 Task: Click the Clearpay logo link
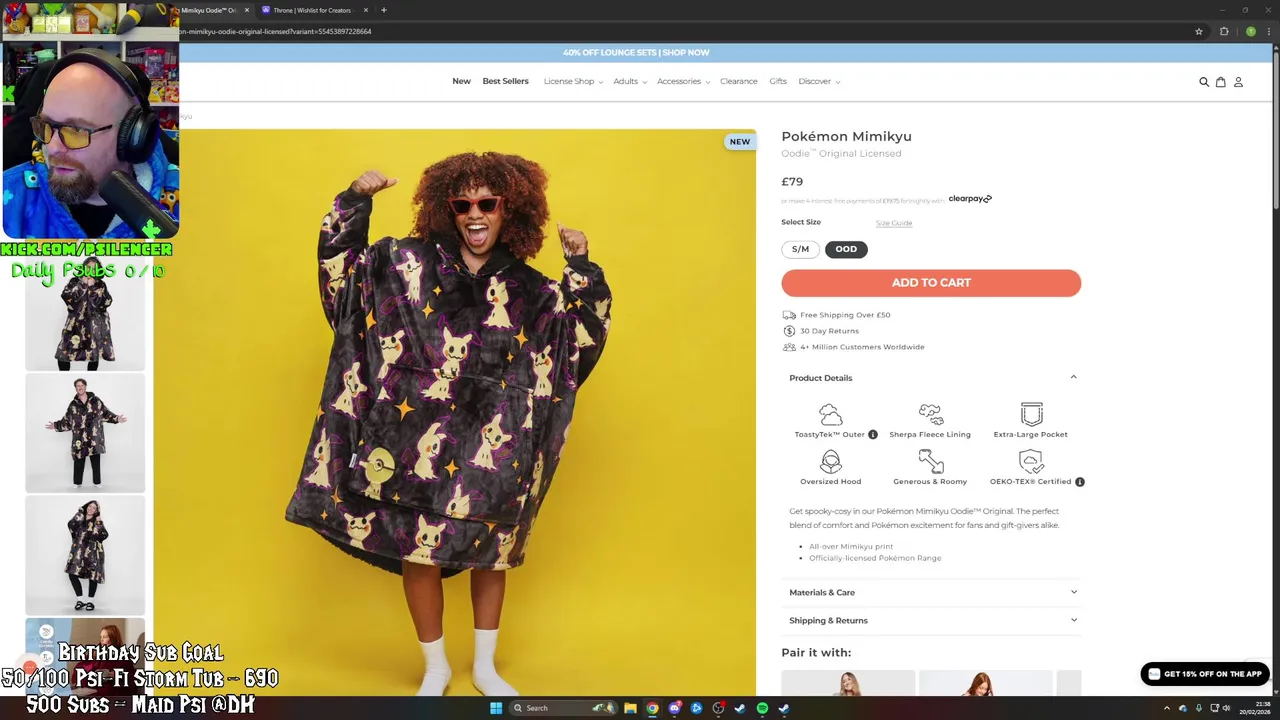[970, 199]
